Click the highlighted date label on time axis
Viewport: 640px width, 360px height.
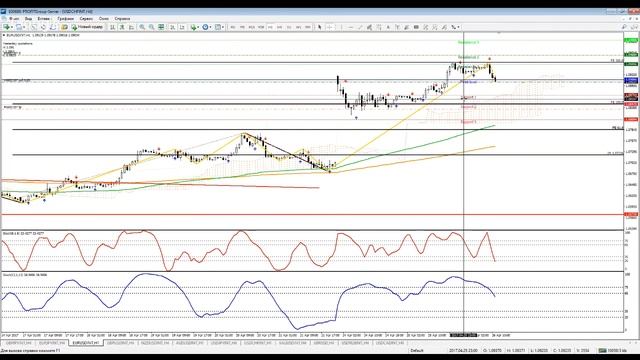(463, 335)
